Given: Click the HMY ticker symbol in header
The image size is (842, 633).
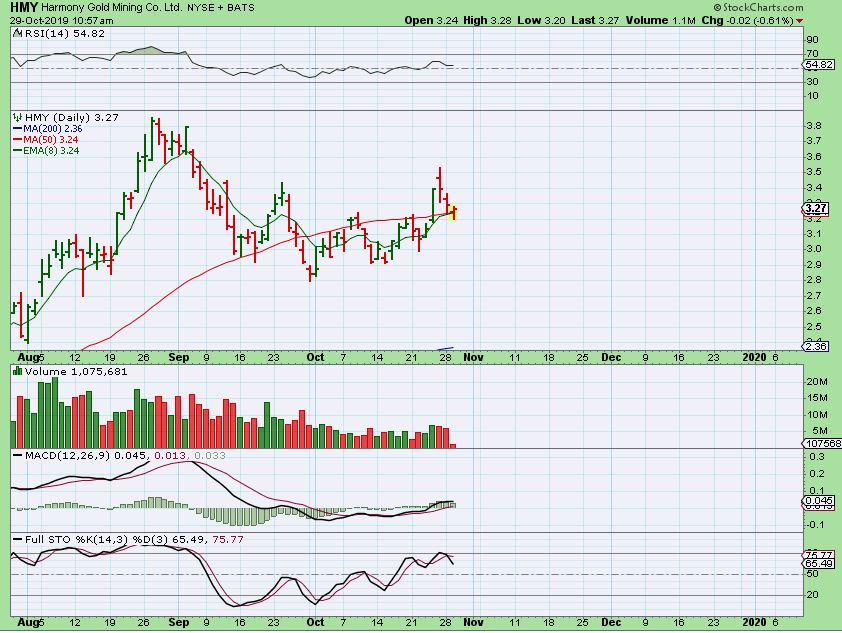Looking at the screenshot, I should pyautogui.click(x=24, y=7).
